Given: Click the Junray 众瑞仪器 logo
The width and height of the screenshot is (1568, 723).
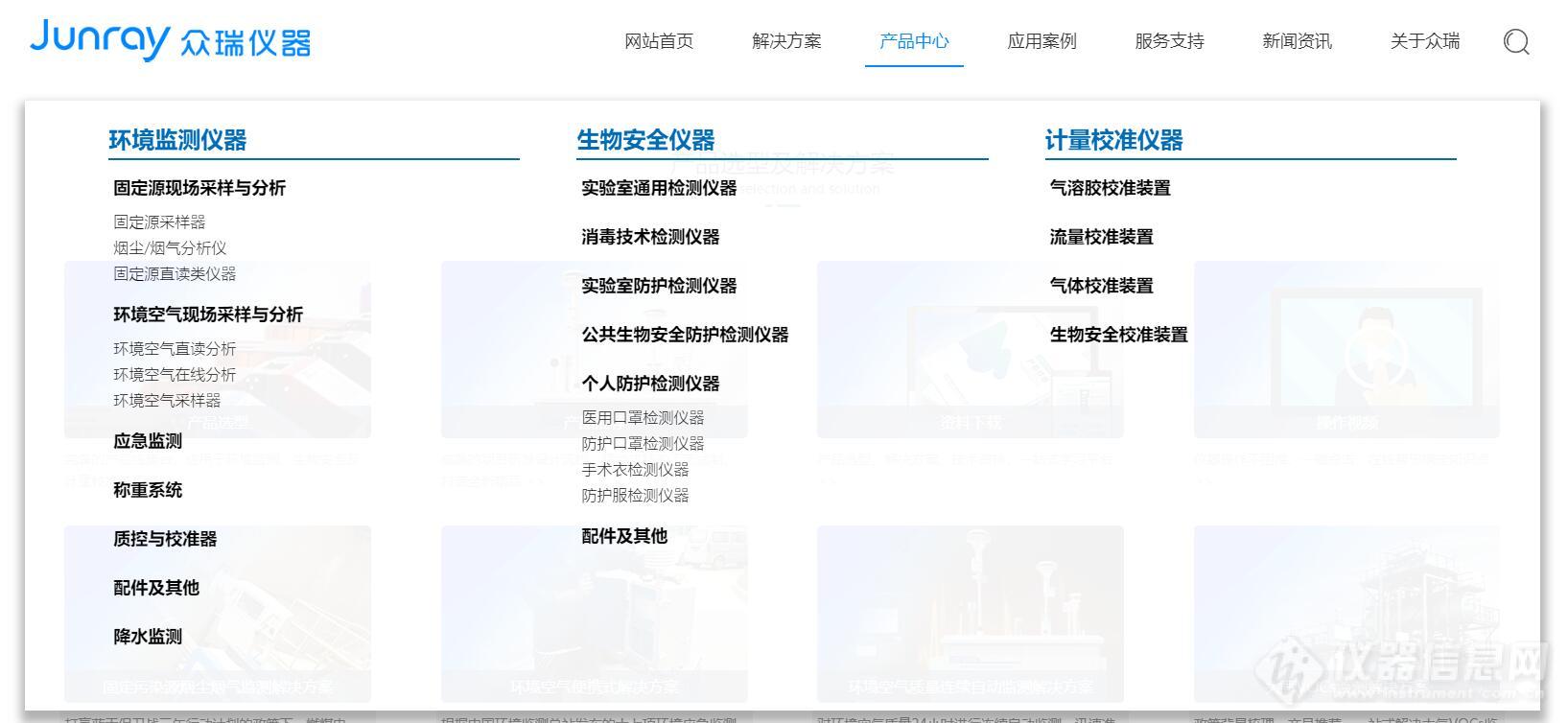Looking at the screenshot, I should click(x=170, y=40).
